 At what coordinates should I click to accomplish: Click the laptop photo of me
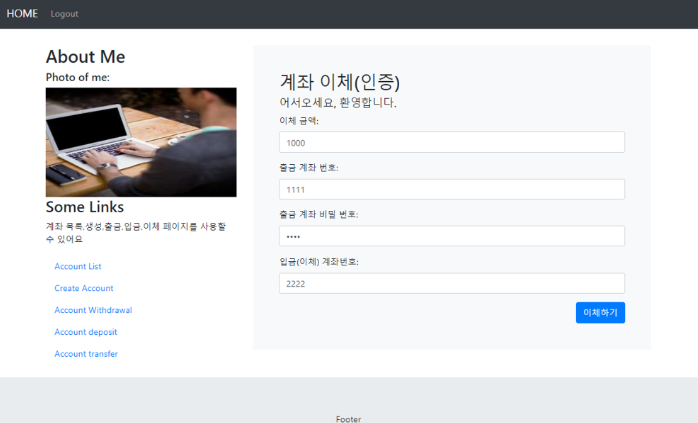click(141, 142)
